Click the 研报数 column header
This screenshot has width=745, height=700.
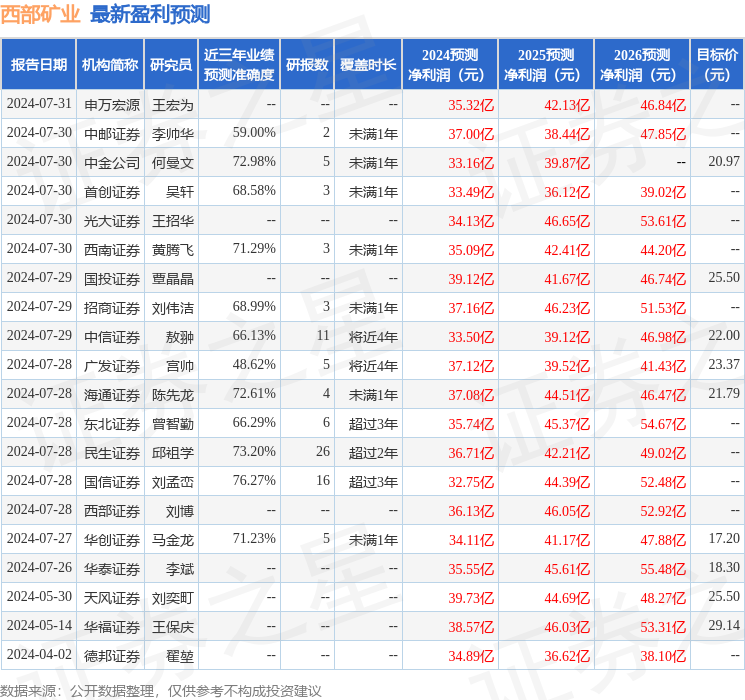coord(307,65)
